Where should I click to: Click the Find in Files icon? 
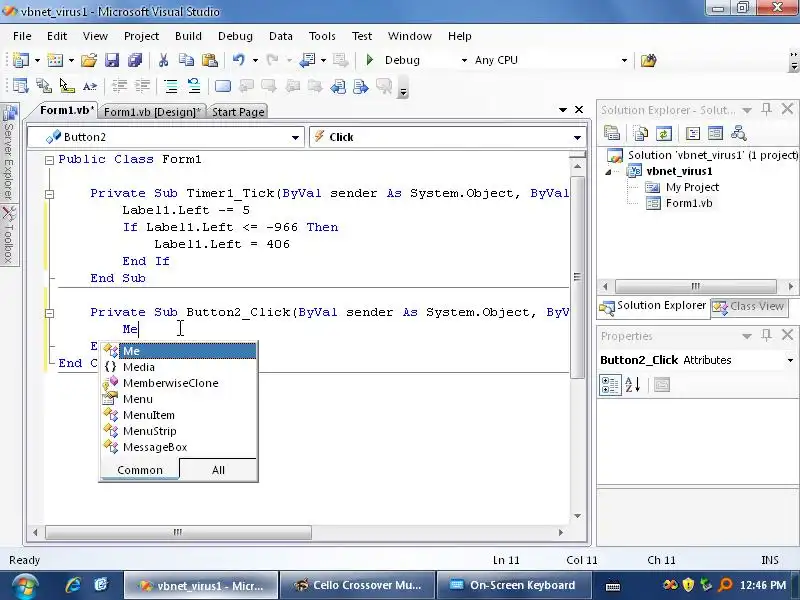[x=648, y=61]
